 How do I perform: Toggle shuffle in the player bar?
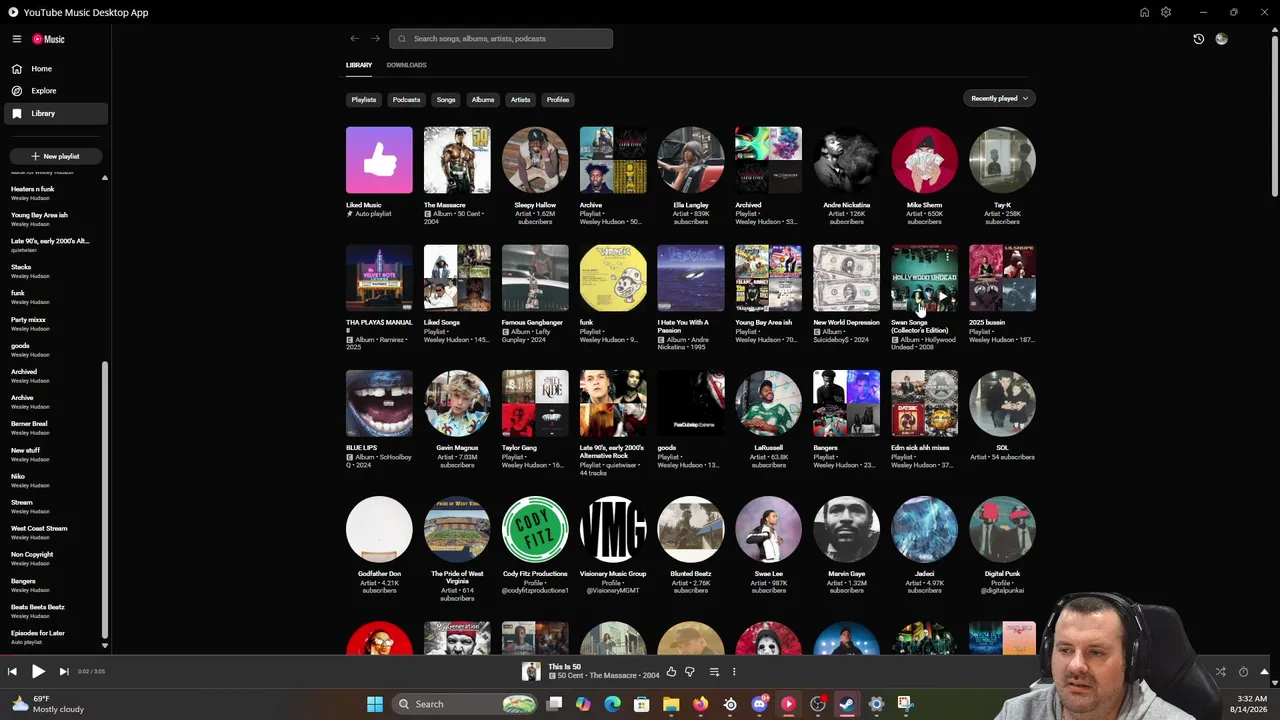coord(1220,672)
